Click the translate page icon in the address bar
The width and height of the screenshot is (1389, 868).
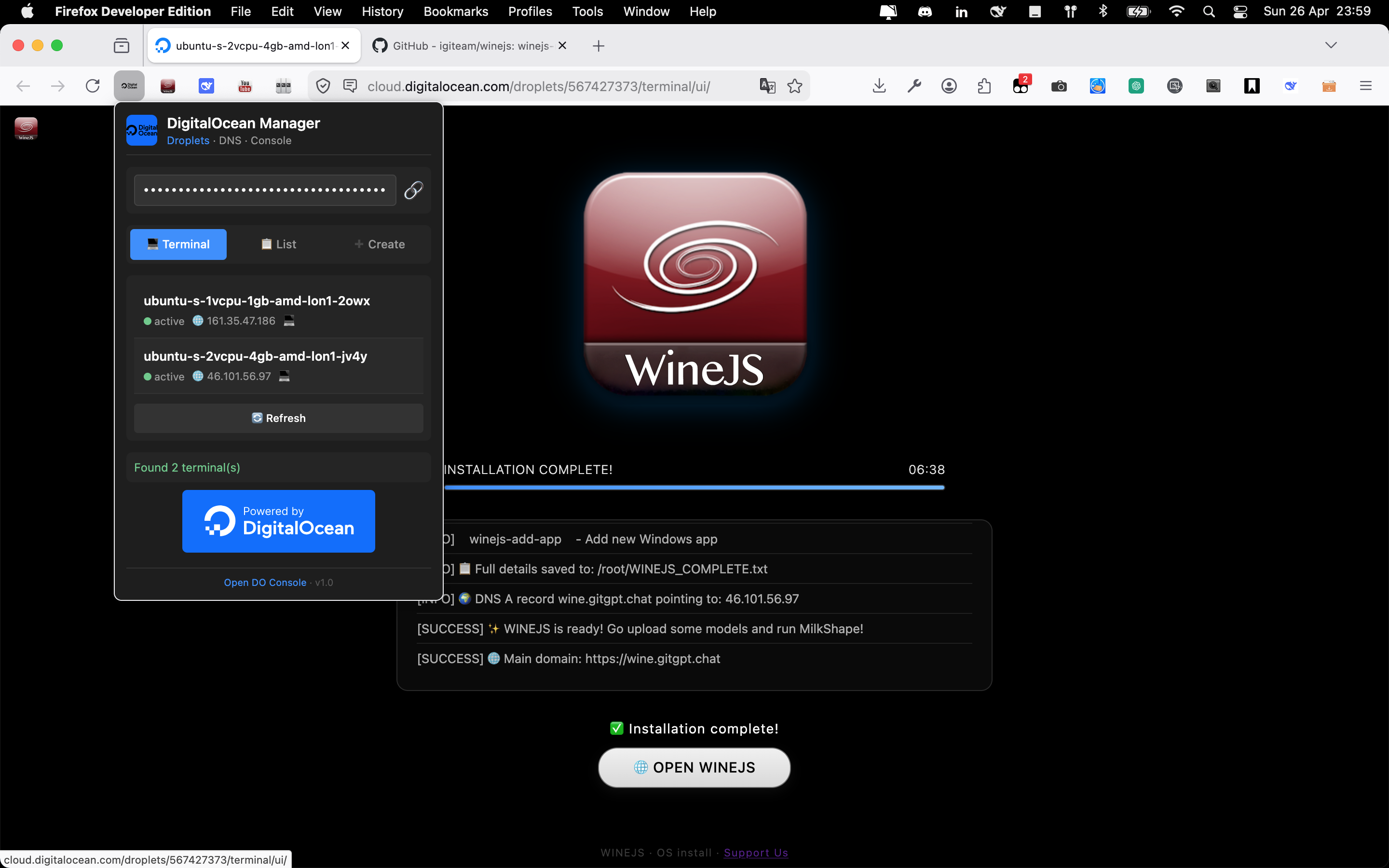(767, 86)
